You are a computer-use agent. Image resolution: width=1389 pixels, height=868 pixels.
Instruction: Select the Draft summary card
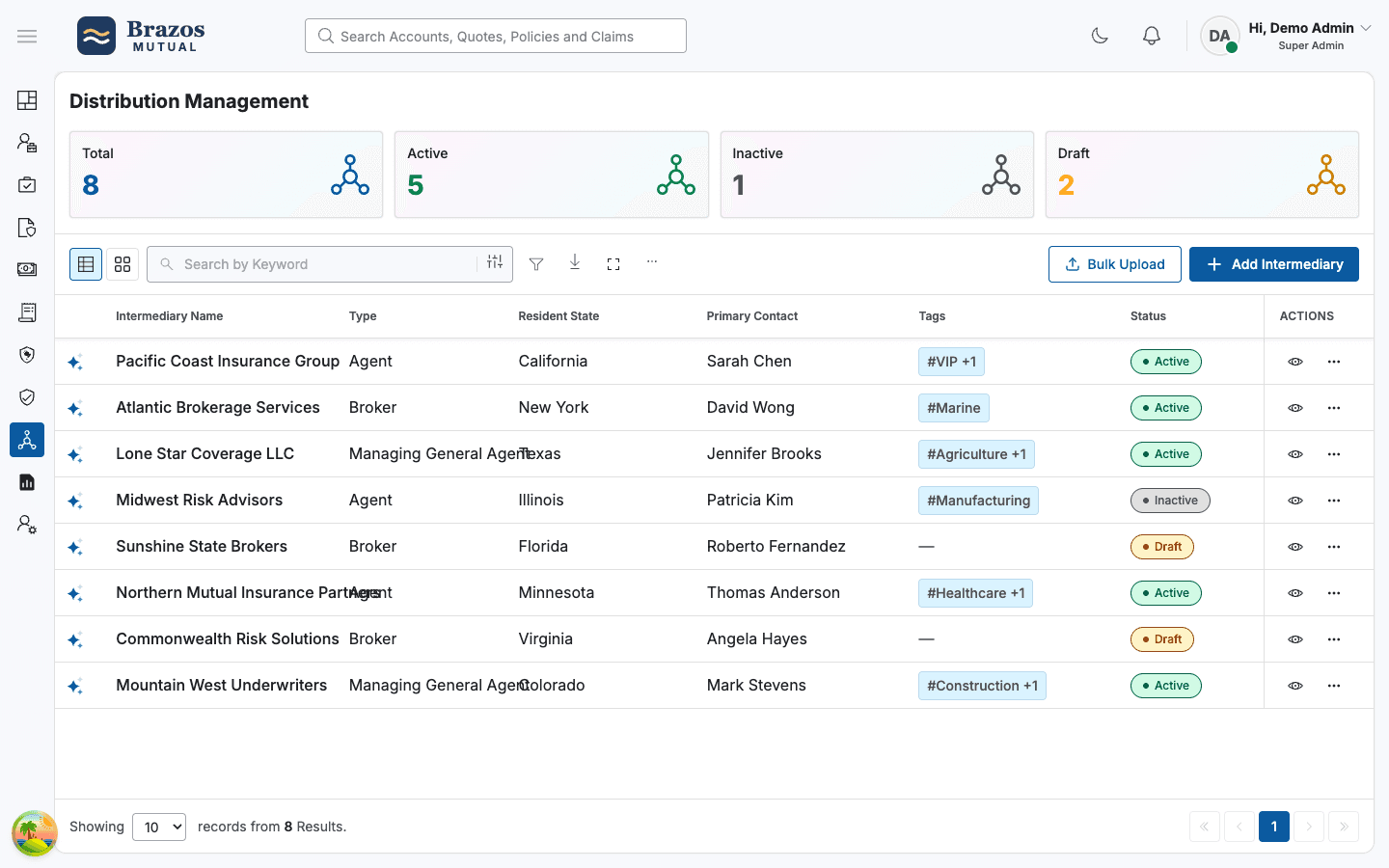(x=1202, y=175)
